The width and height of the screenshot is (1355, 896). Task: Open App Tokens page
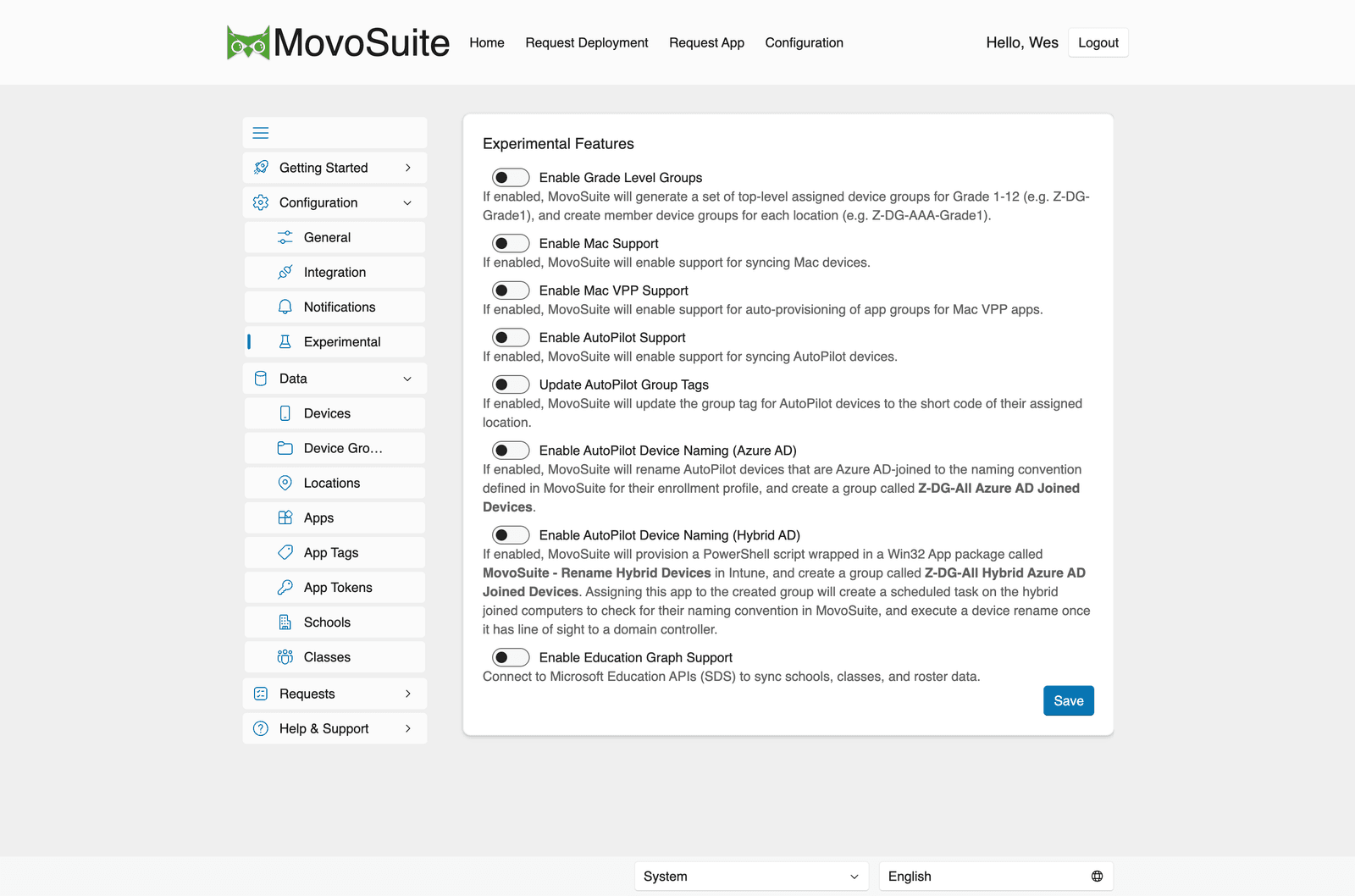(335, 587)
